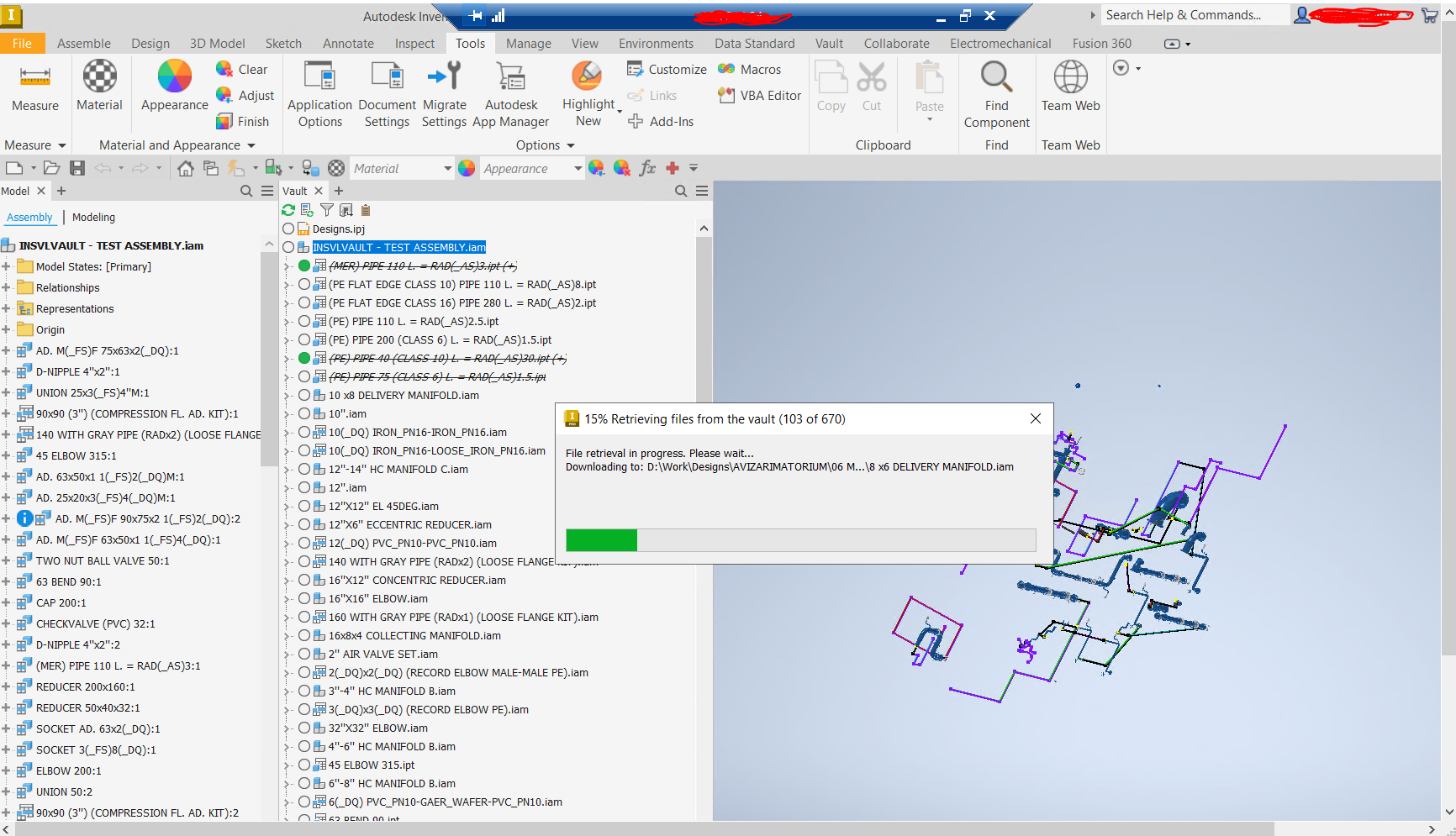Click the Search Help & Commands field
Screen dimensions: 1456x836
click(1194, 15)
